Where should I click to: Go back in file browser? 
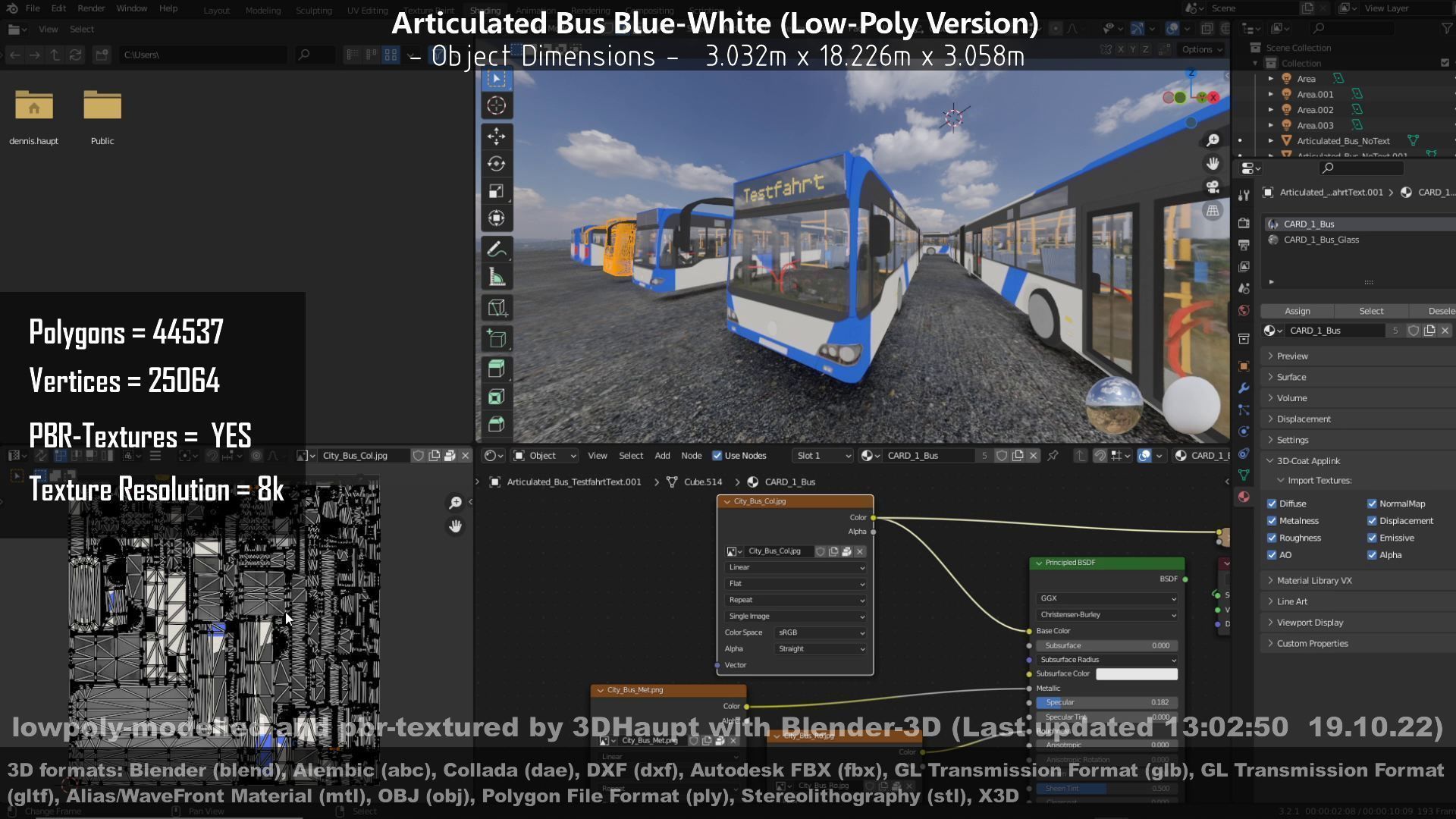[14, 55]
